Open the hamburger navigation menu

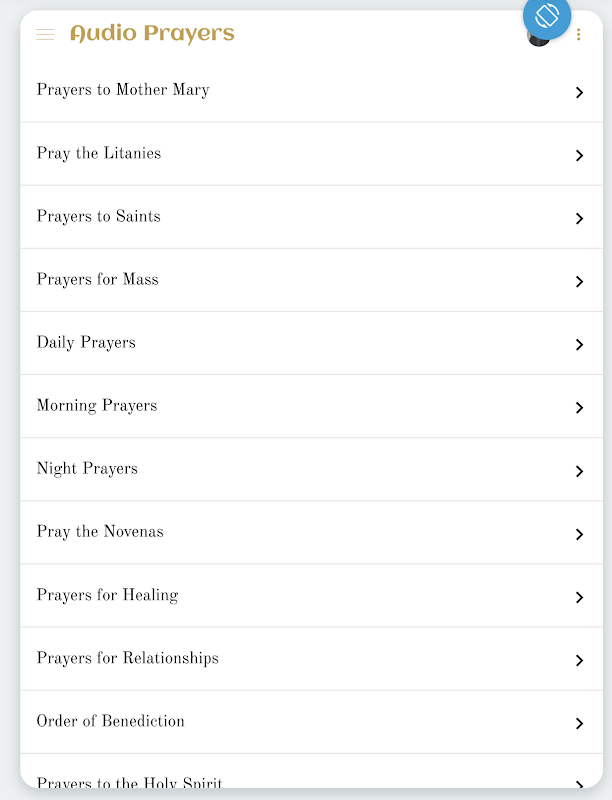(x=45, y=34)
